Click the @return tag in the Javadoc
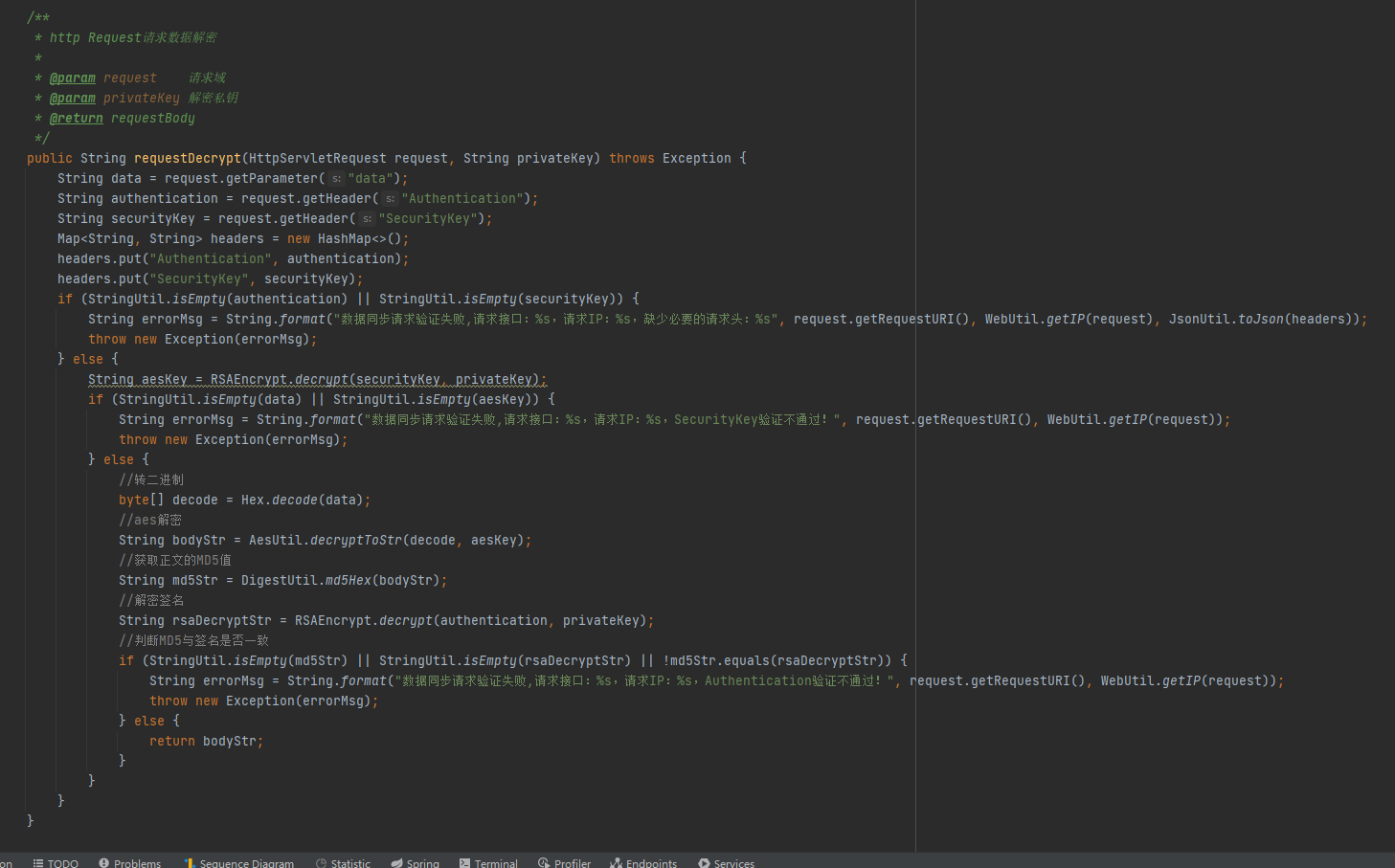The image size is (1395, 868). [77, 118]
